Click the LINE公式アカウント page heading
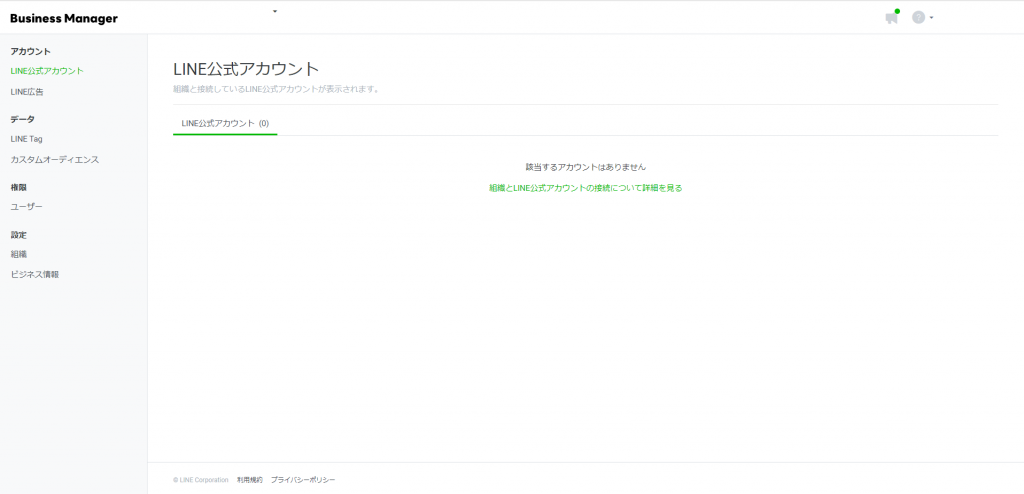 pyautogui.click(x=246, y=69)
